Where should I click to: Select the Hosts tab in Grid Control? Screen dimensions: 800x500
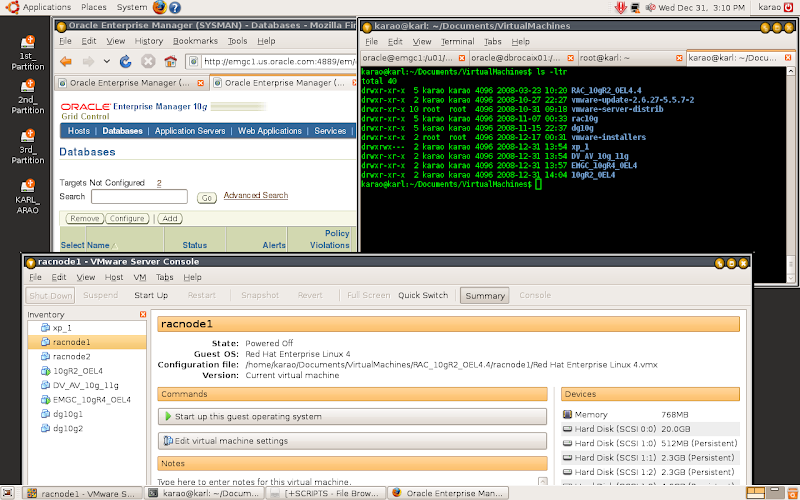click(x=79, y=131)
